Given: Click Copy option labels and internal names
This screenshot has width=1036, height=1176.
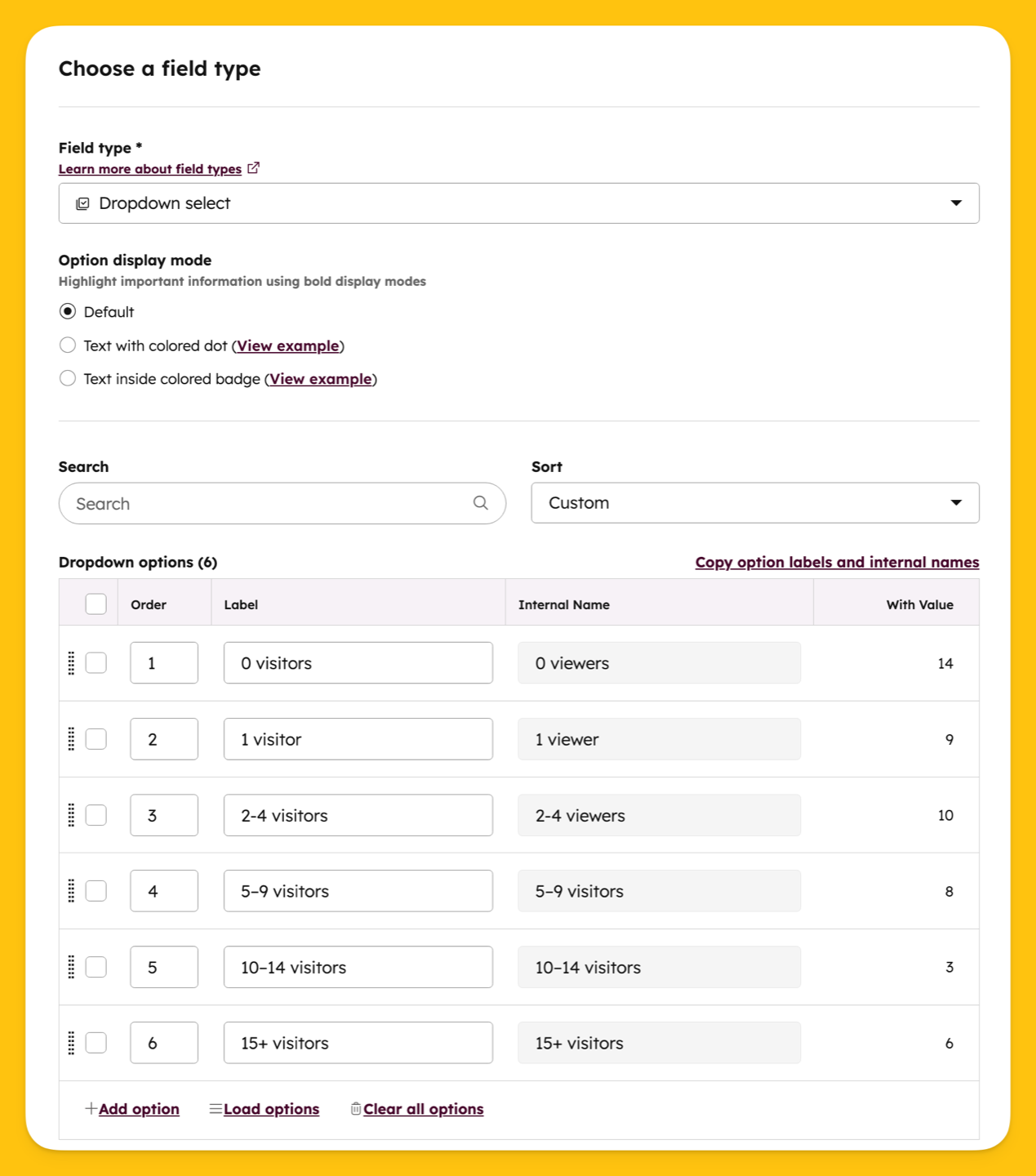Looking at the screenshot, I should [x=837, y=562].
